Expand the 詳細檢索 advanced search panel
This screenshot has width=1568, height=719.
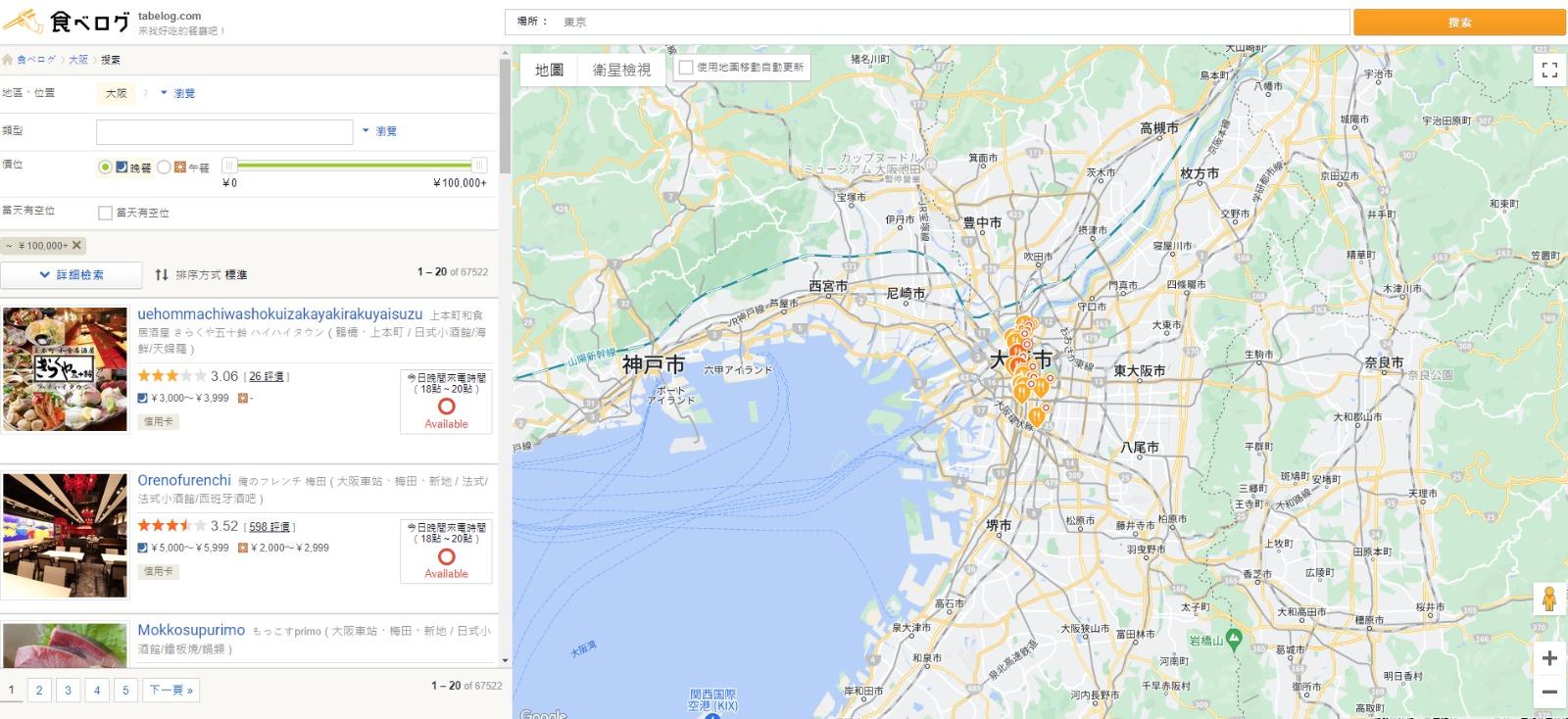[72, 275]
